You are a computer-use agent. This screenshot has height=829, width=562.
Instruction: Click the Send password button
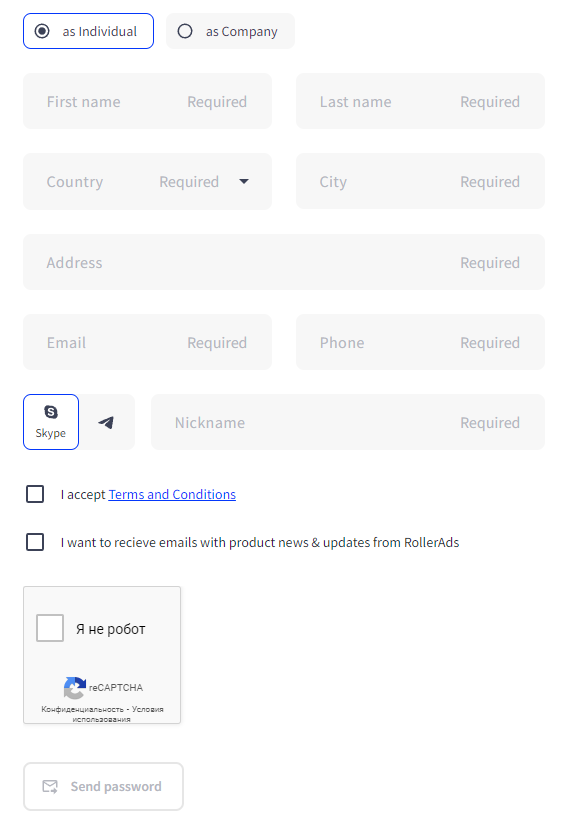(x=104, y=786)
